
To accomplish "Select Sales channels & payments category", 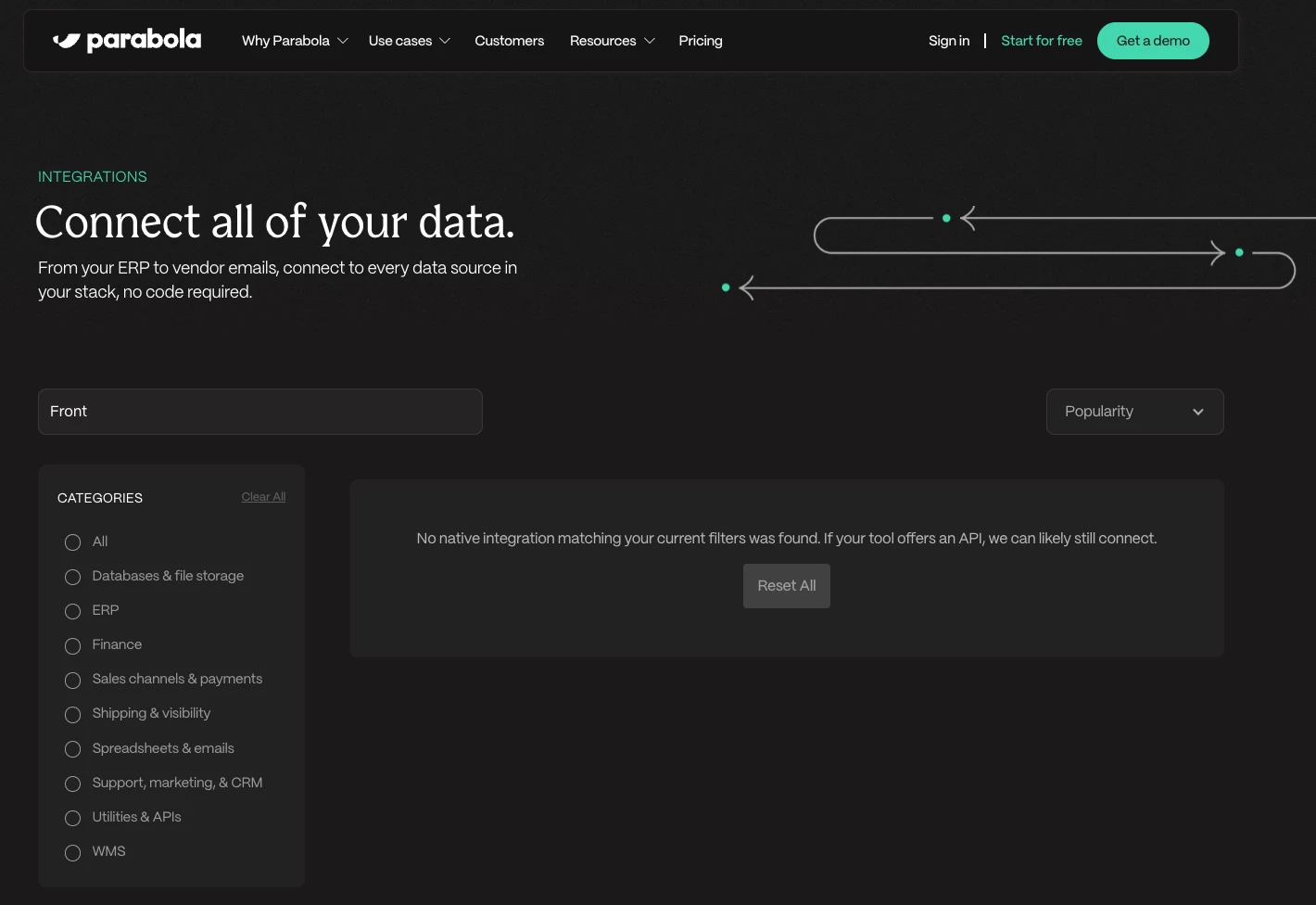I will (x=163, y=680).
